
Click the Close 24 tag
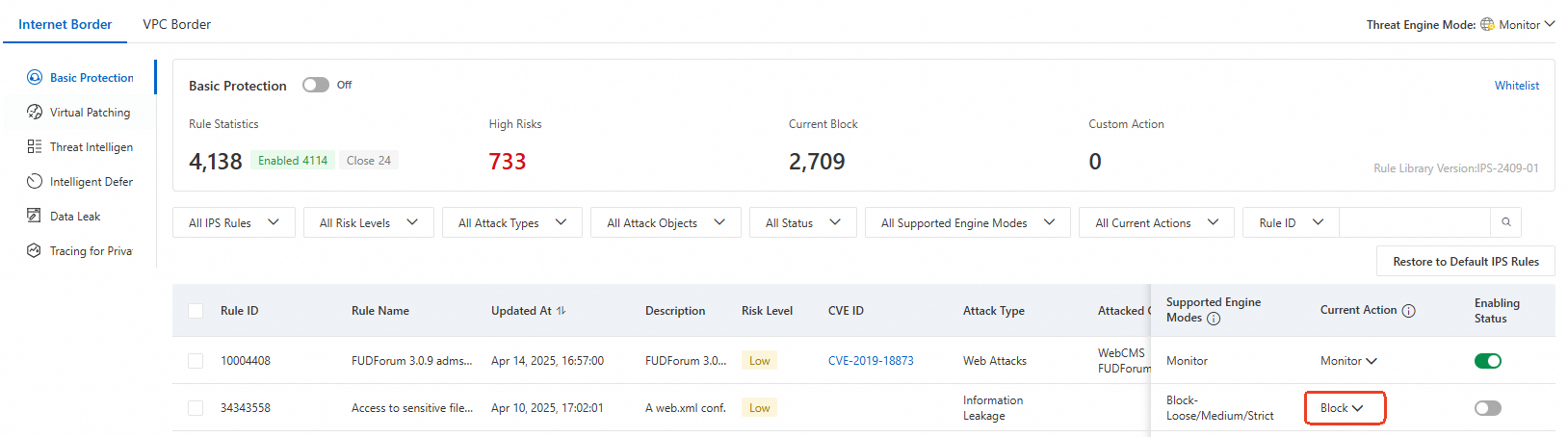tap(369, 161)
